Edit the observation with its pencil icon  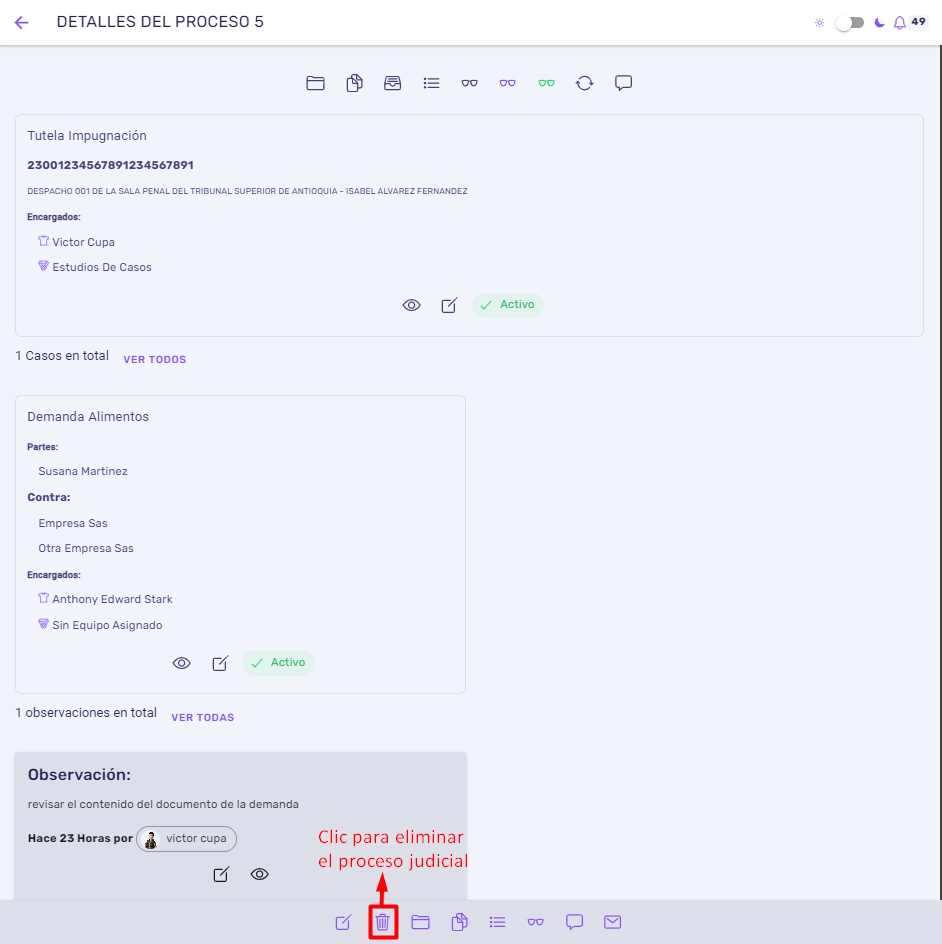[221, 874]
